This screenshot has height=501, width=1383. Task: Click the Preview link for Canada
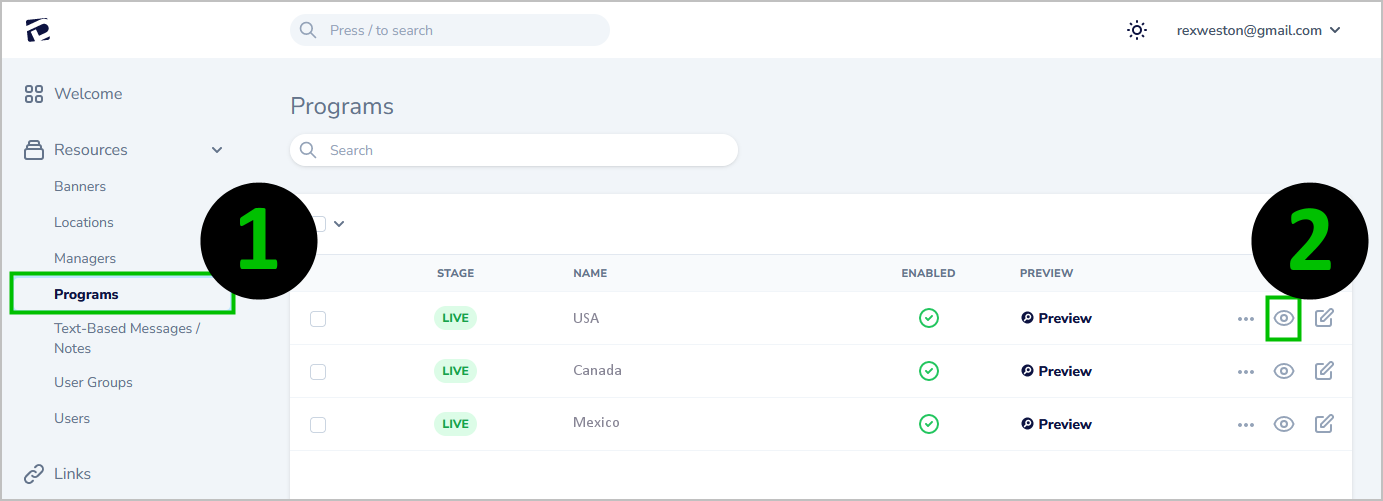click(x=1056, y=371)
